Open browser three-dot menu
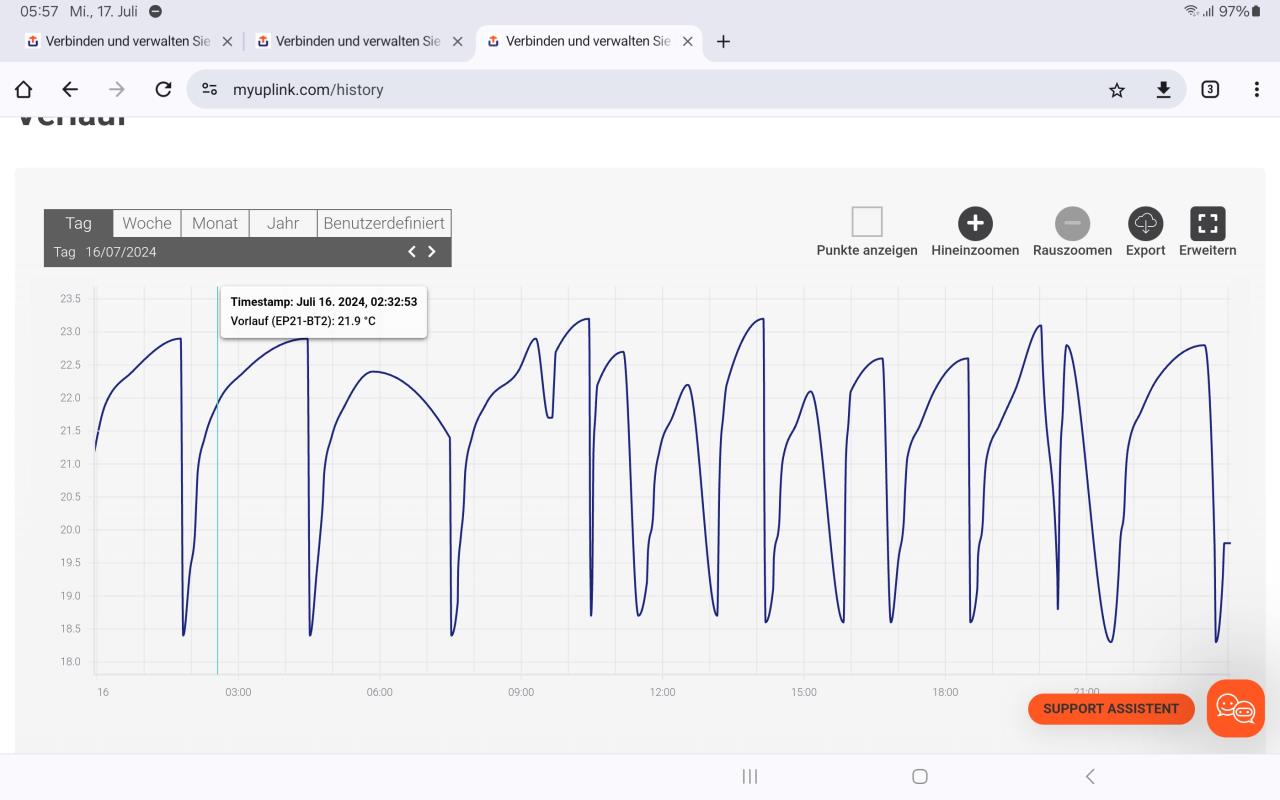1280x800 pixels. [x=1257, y=89]
